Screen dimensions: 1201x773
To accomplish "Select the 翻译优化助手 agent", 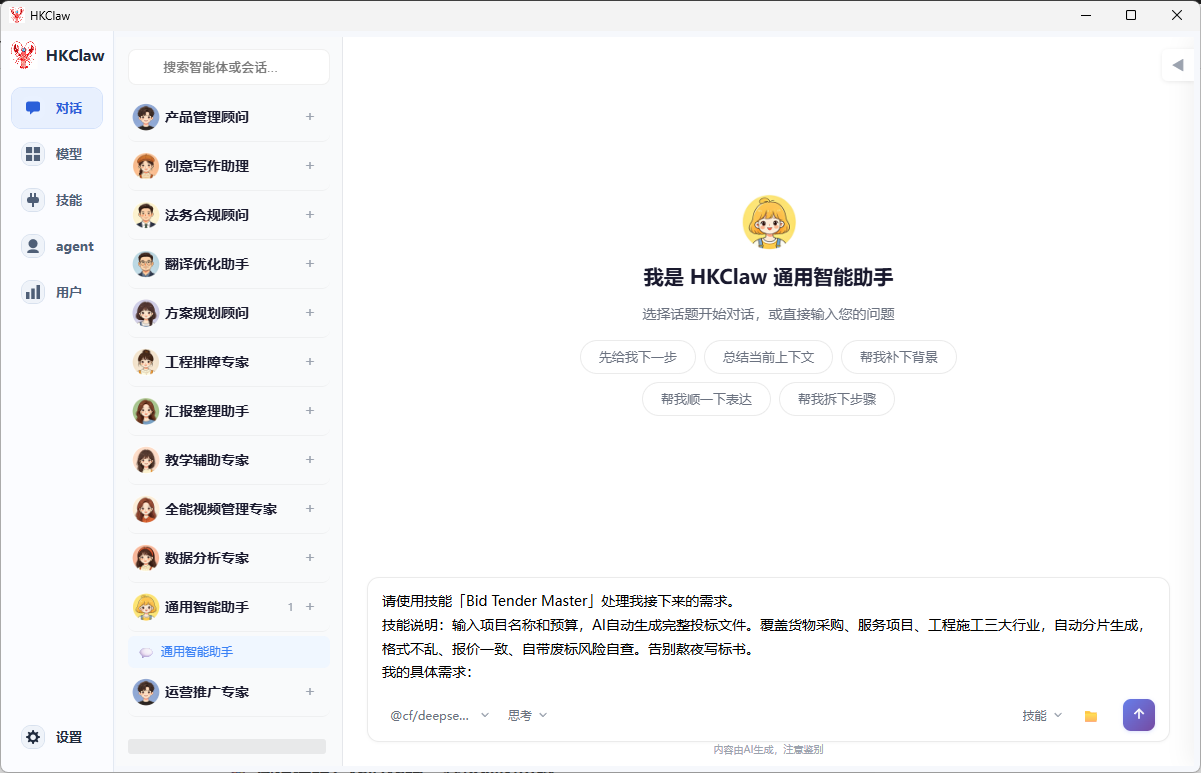I will pos(228,264).
